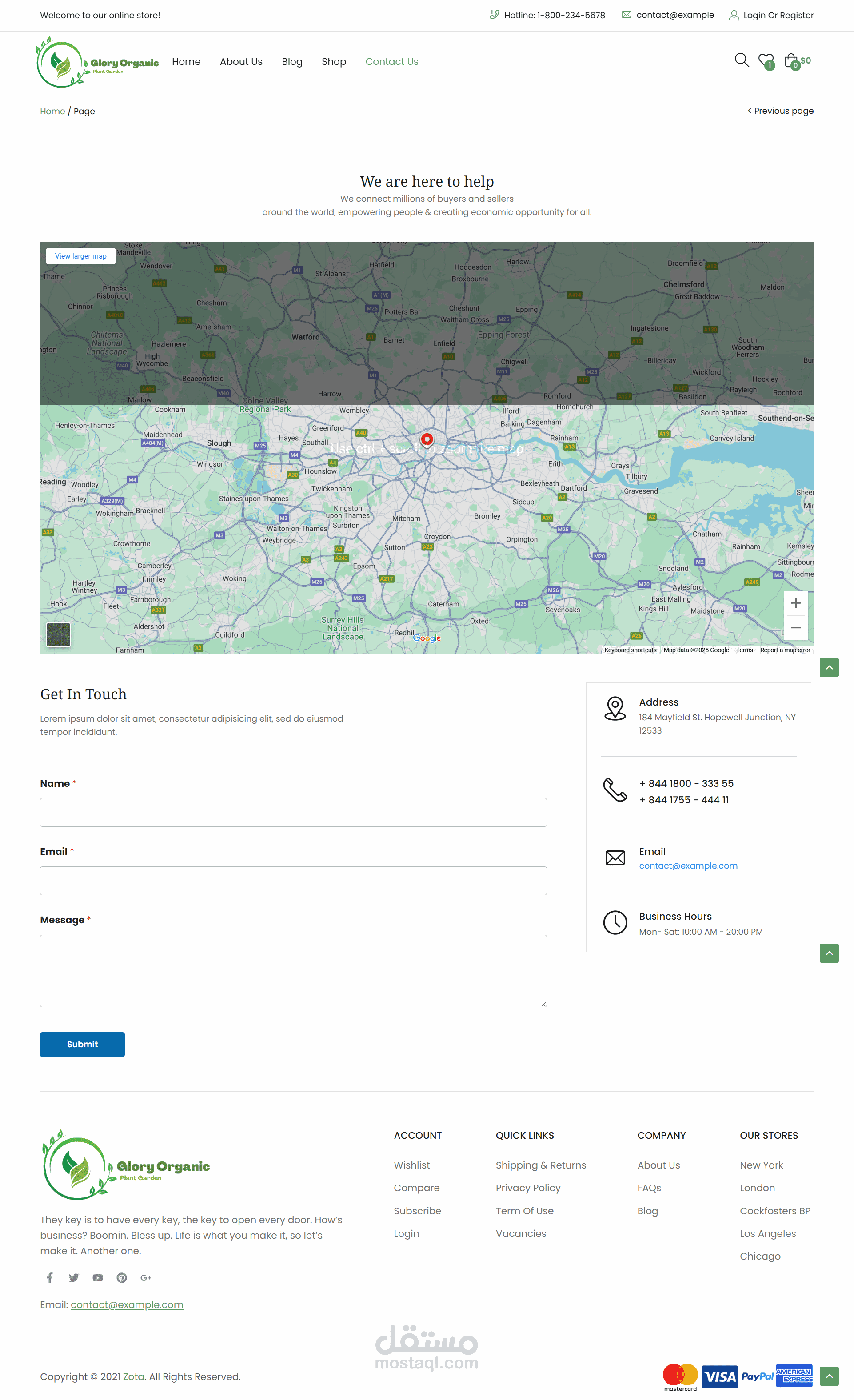The height and width of the screenshot is (1400, 854).
Task: Click the Message text area
Action: pyautogui.click(x=293, y=970)
